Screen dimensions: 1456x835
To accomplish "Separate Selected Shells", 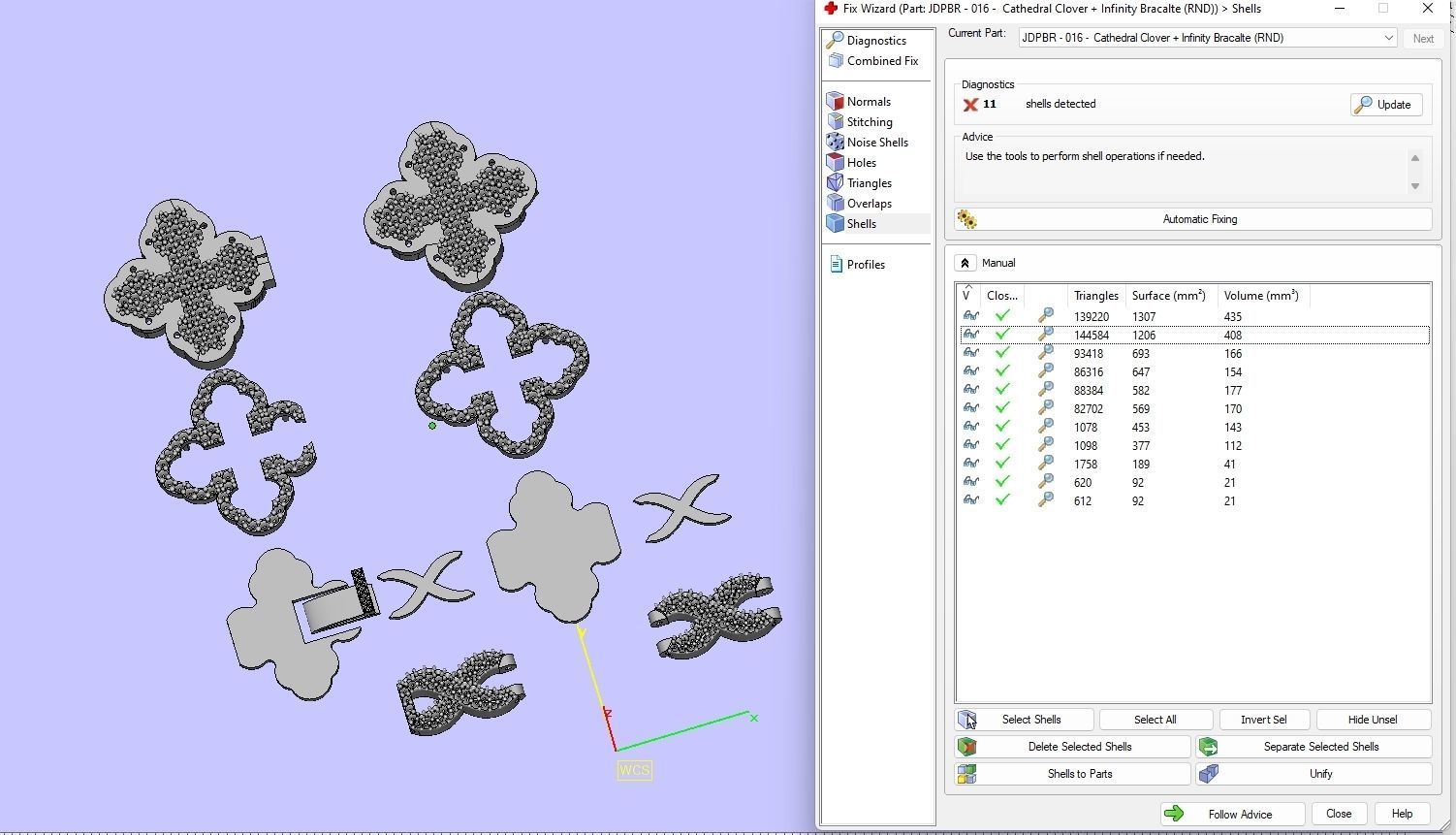I will [x=1314, y=747].
